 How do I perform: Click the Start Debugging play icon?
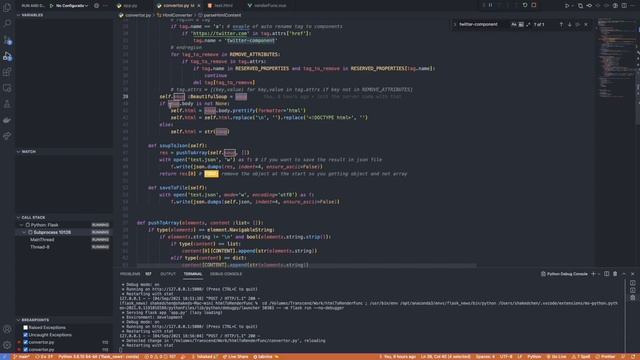(x=51, y=6)
